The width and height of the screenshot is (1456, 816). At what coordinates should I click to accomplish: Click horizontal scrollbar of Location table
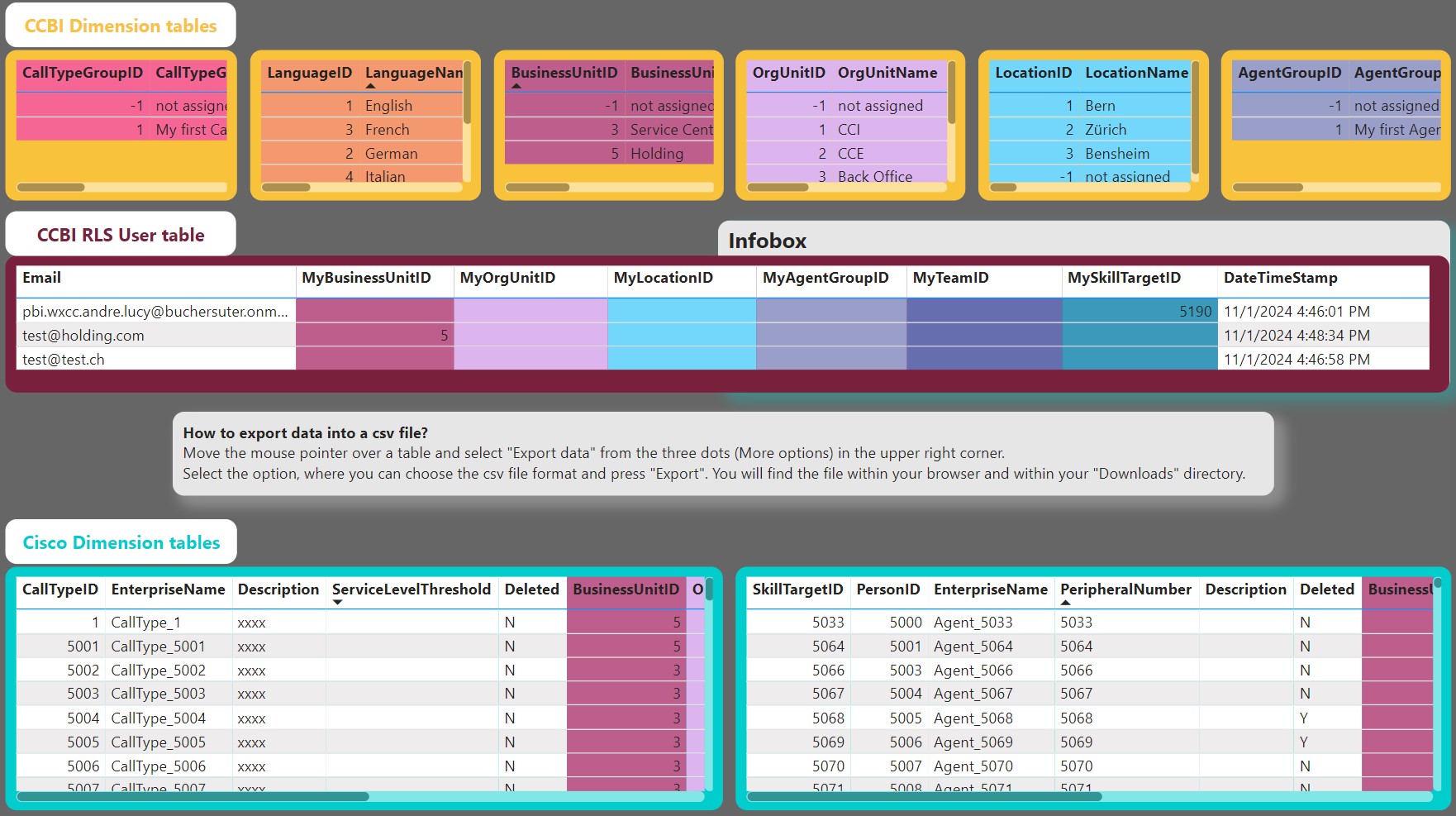1003,187
